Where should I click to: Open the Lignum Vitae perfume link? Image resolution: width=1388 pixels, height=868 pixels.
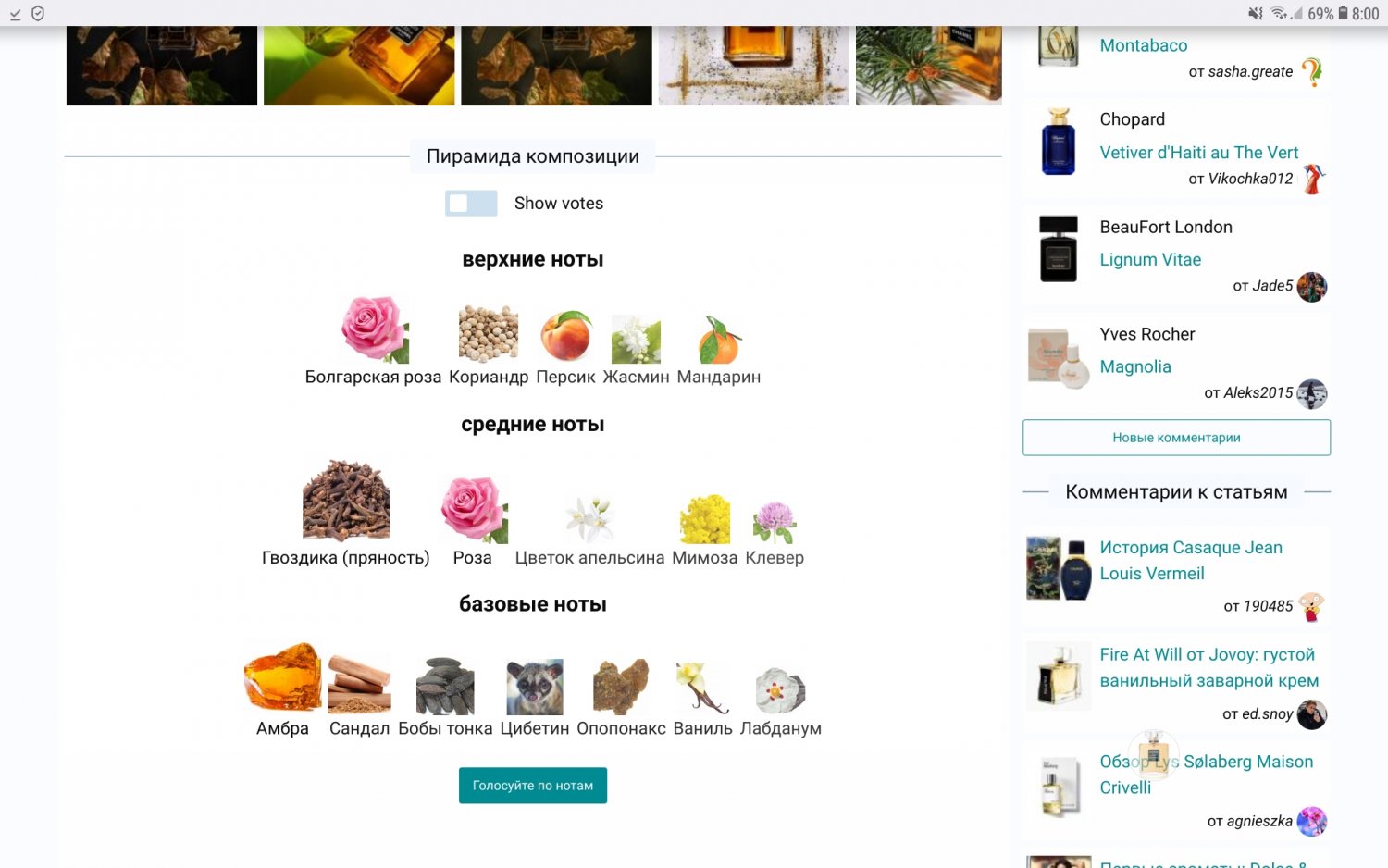pyautogui.click(x=1150, y=260)
